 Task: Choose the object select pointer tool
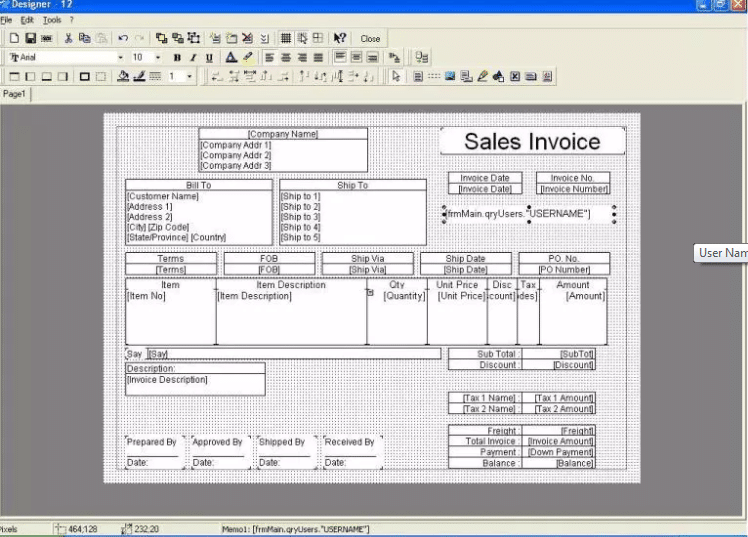click(395, 76)
